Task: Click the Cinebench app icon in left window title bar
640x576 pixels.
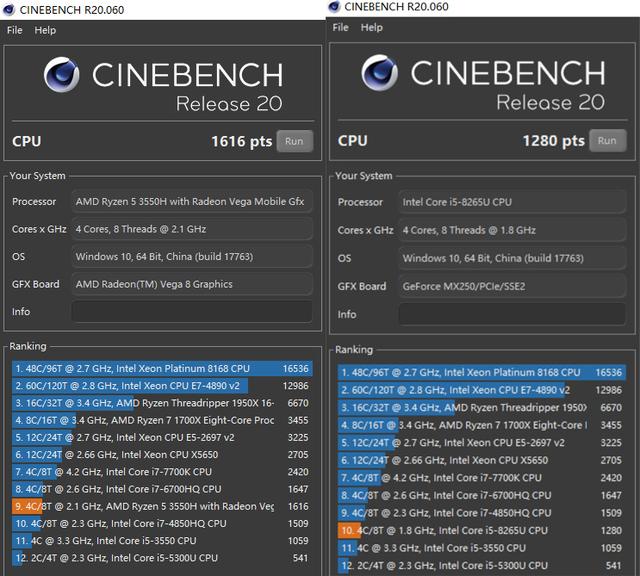Action: coord(9,9)
